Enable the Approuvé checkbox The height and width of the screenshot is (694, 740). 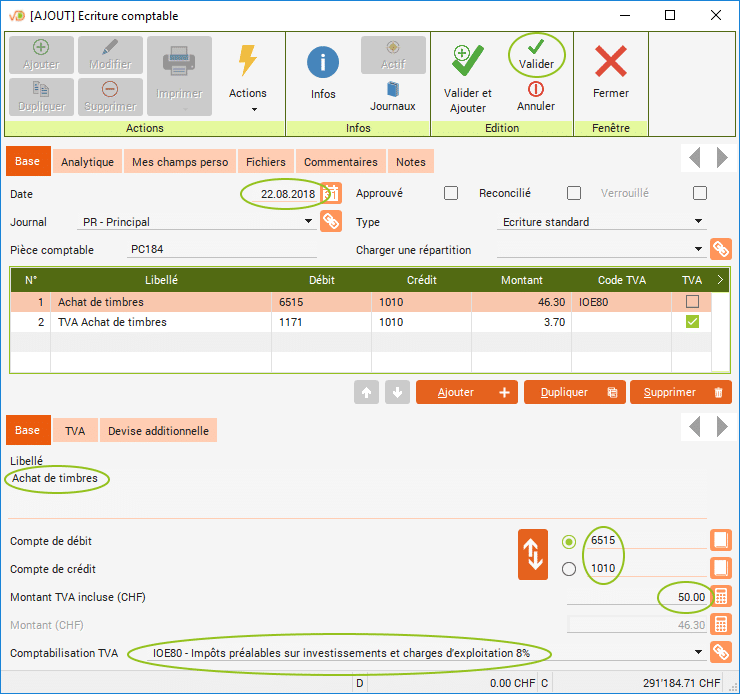[x=451, y=193]
